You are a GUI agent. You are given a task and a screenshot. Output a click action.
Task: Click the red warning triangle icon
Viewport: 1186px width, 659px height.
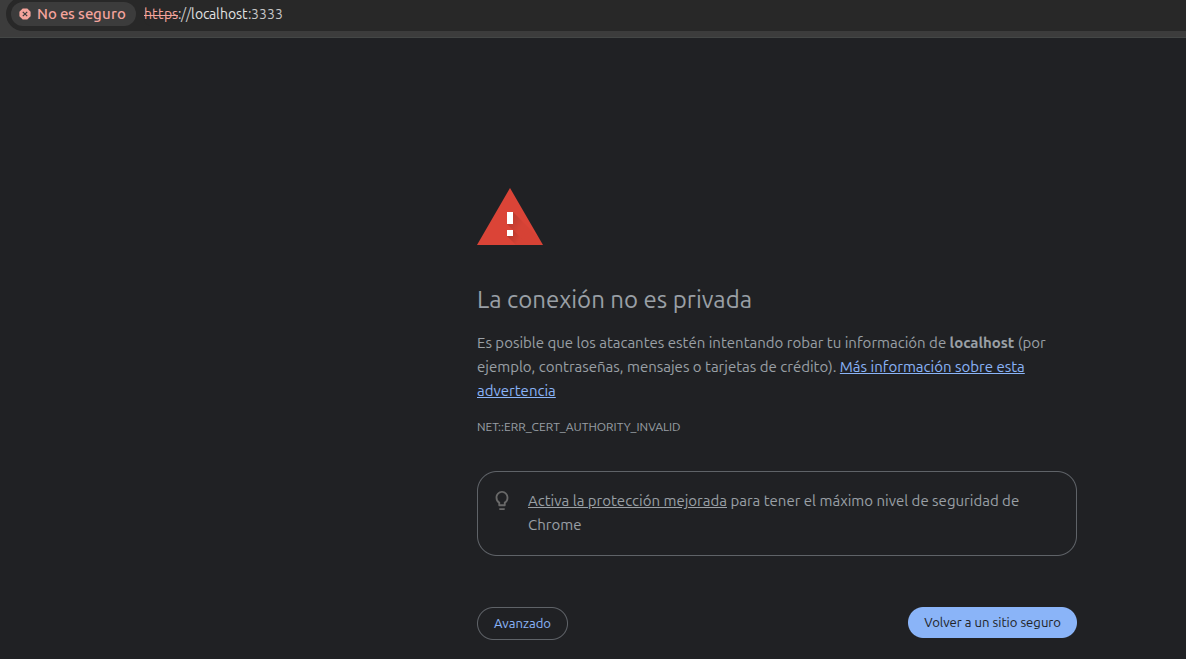point(510,217)
